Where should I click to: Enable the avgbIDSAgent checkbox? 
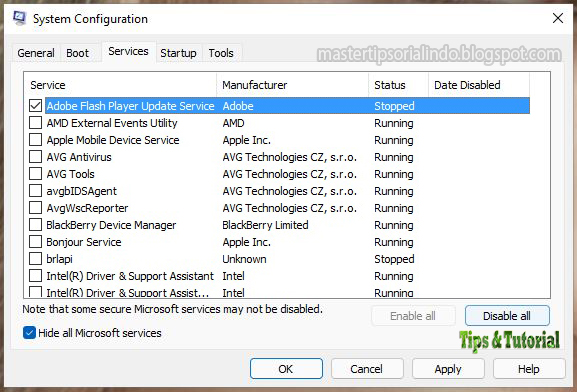tap(35, 191)
